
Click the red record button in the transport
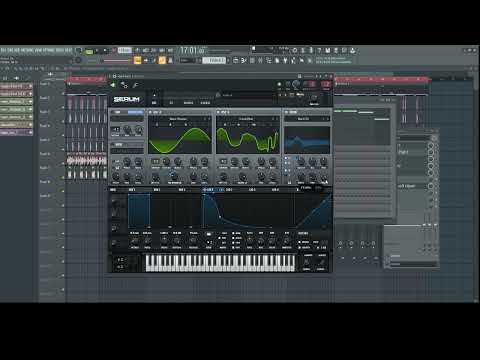click(114, 51)
